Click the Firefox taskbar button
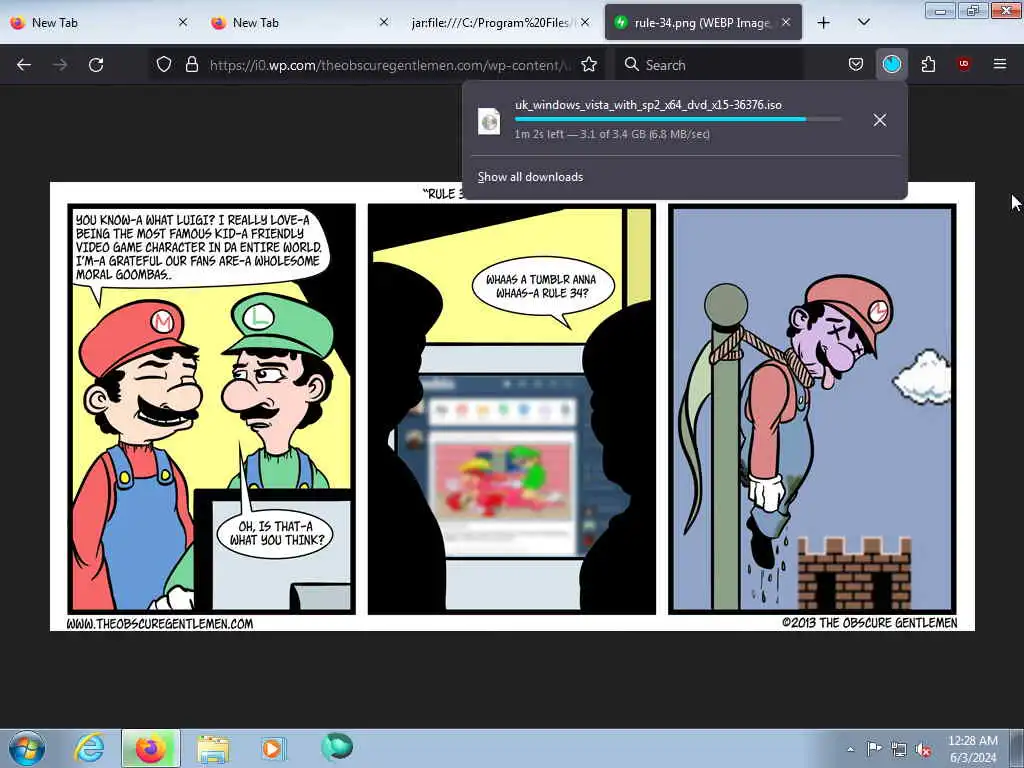The height and width of the screenshot is (768, 1024). click(151, 748)
